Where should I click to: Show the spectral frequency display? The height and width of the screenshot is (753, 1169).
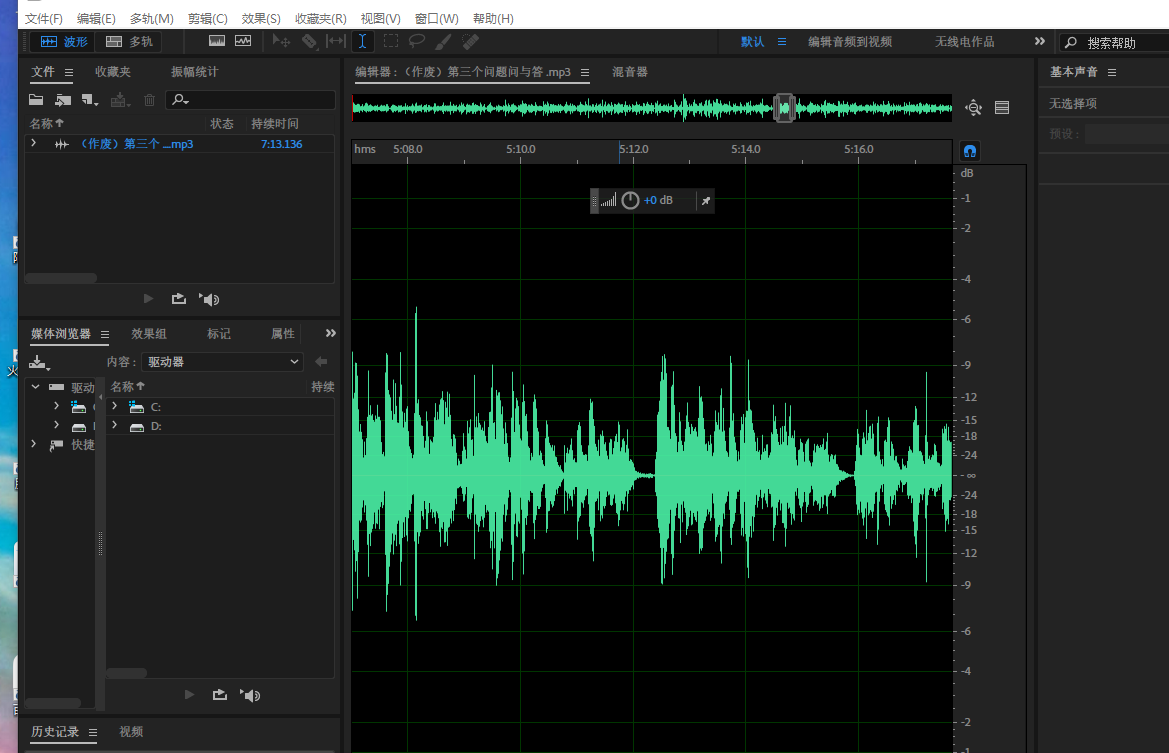click(217, 41)
